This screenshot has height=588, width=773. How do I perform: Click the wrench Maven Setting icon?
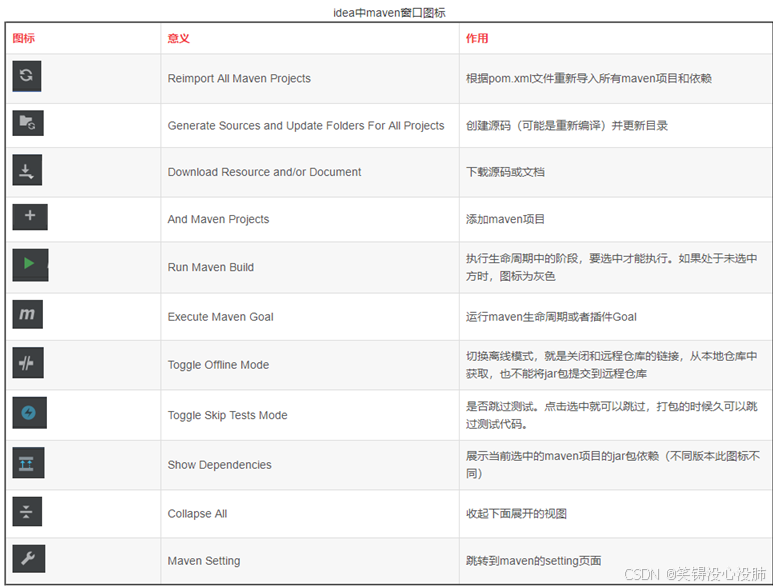point(29,558)
